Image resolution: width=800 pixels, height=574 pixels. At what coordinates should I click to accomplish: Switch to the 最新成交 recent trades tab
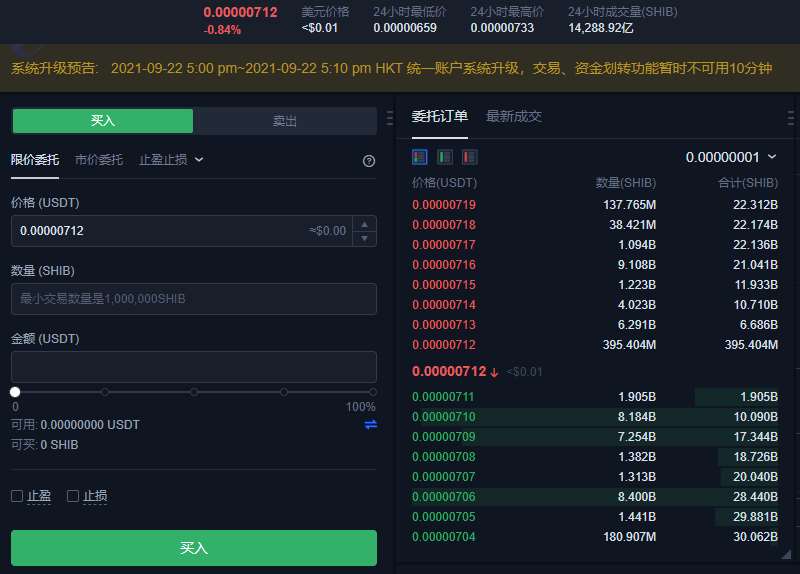click(514, 116)
